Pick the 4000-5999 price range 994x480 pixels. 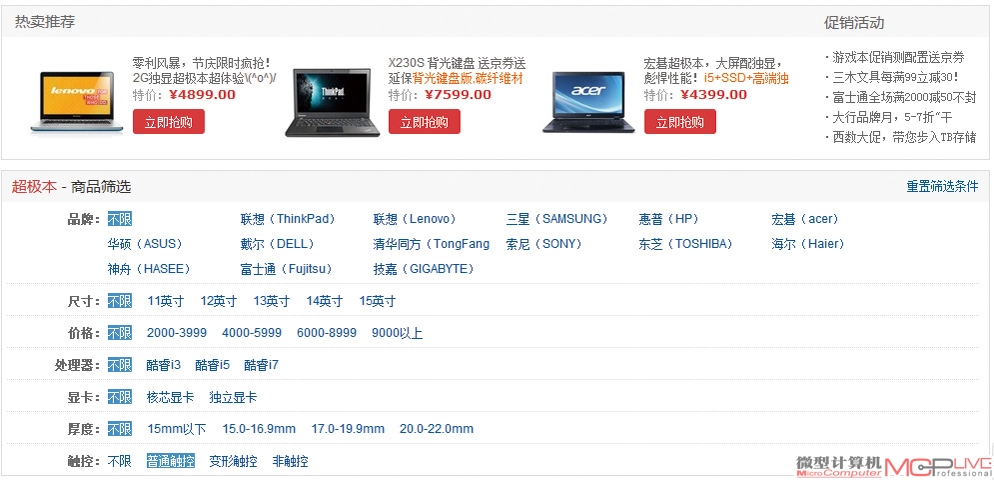click(252, 333)
